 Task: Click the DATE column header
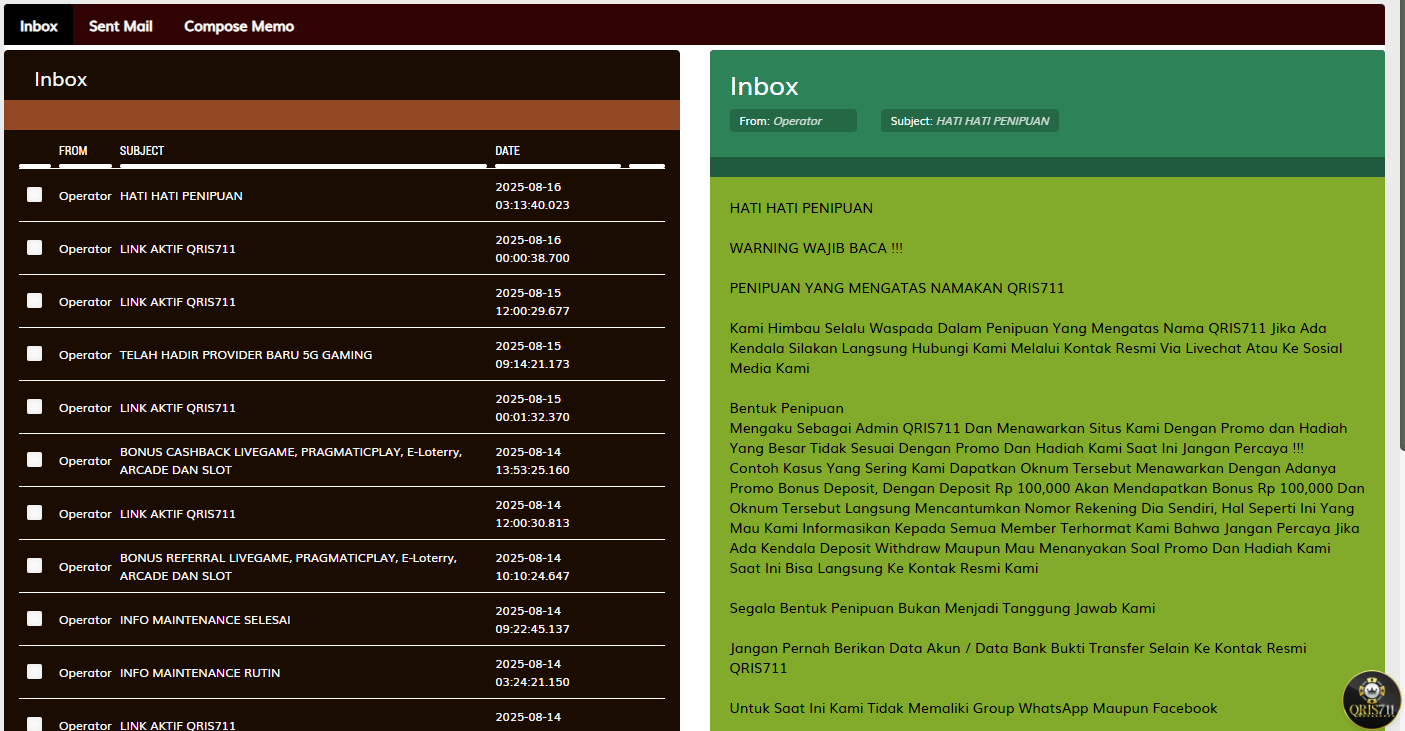pyautogui.click(x=508, y=151)
